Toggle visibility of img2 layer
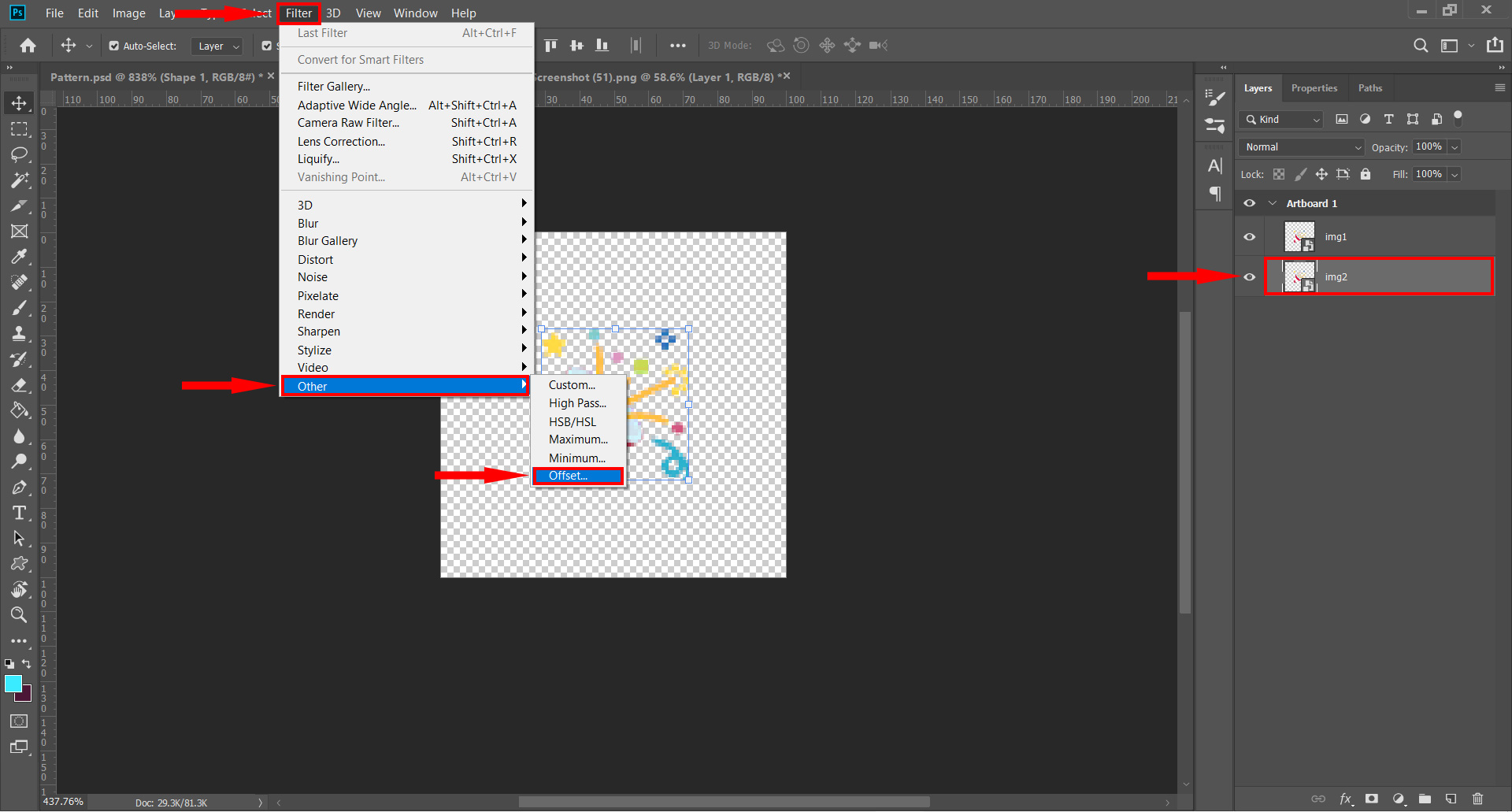This screenshot has height=812, width=1512. coord(1250,277)
